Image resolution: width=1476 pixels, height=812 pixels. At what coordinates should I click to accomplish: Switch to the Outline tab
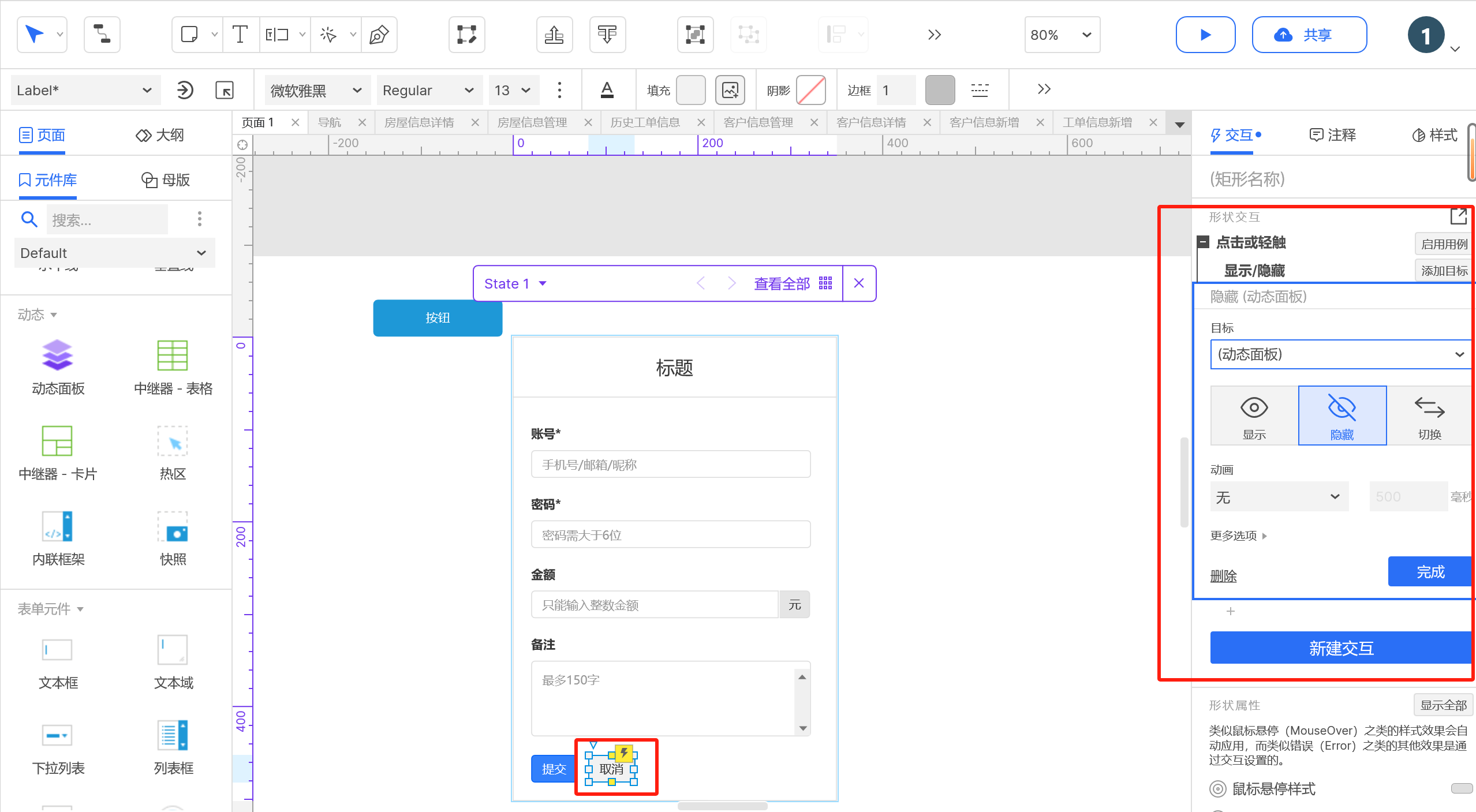(160, 135)
